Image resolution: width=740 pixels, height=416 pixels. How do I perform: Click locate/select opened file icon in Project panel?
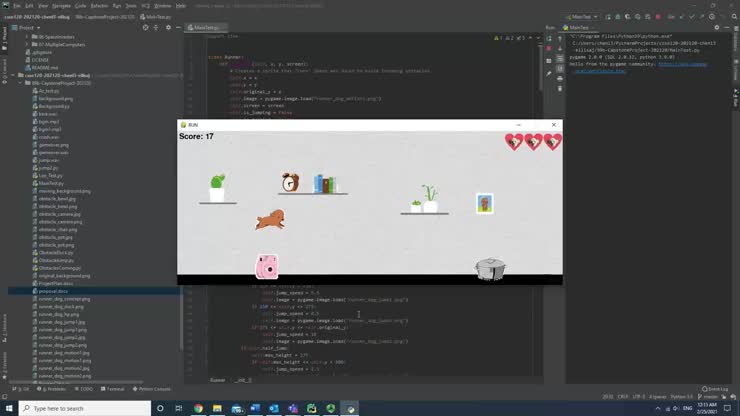tap(145, 27)
